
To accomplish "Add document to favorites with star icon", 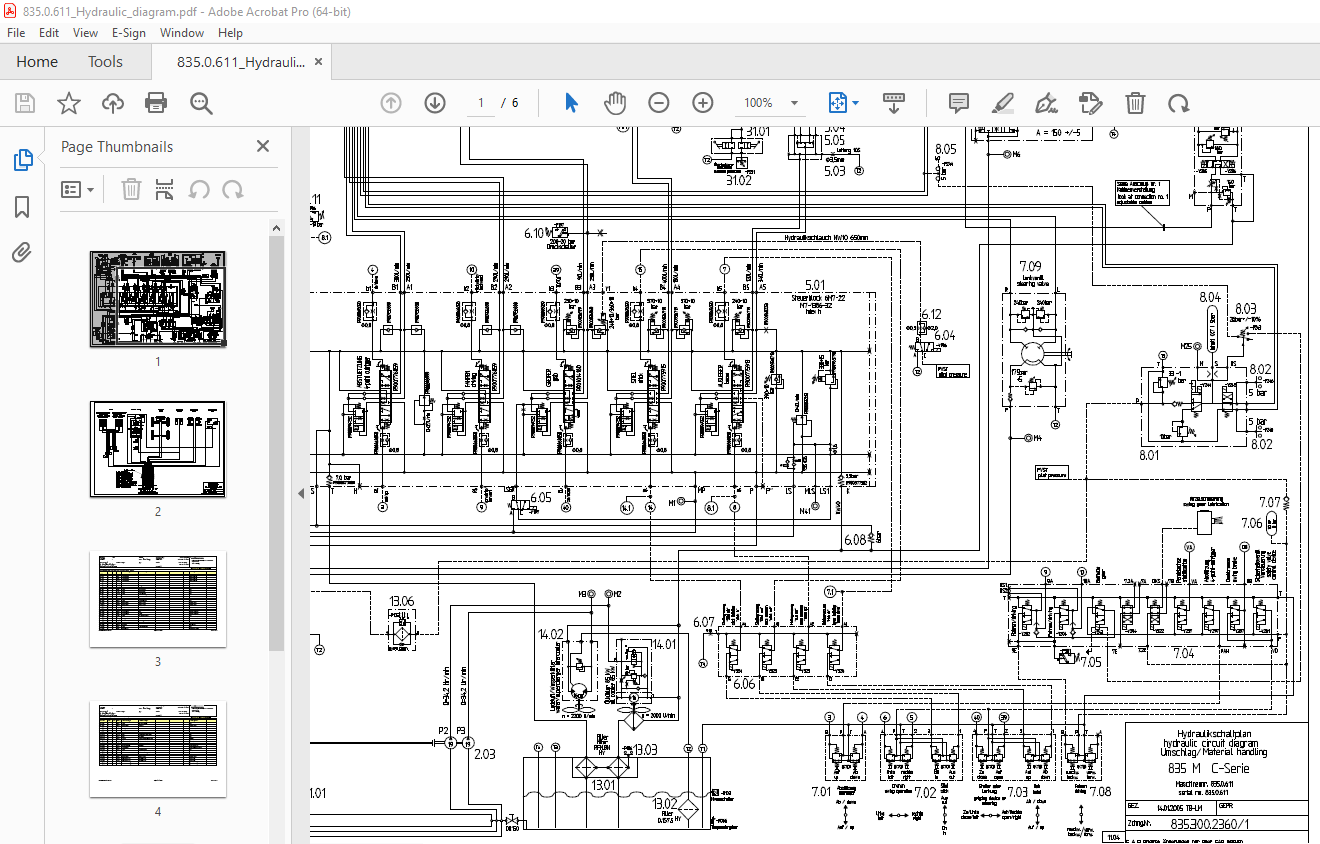I will pos(68,103).
